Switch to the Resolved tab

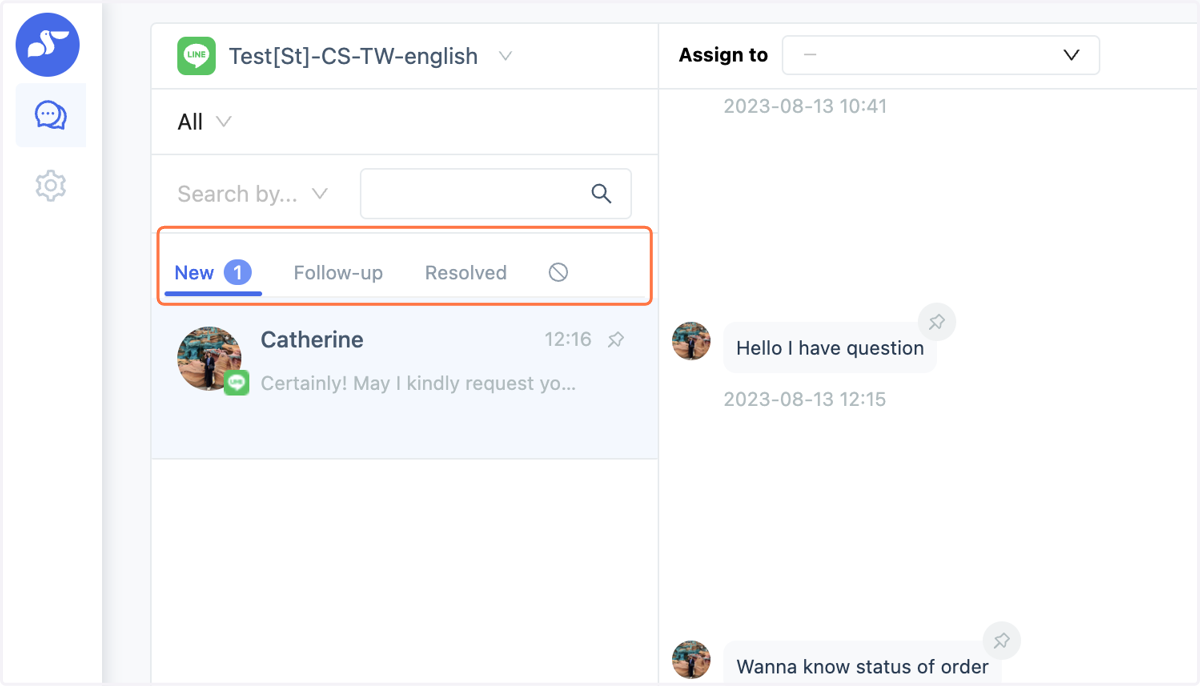466,273
